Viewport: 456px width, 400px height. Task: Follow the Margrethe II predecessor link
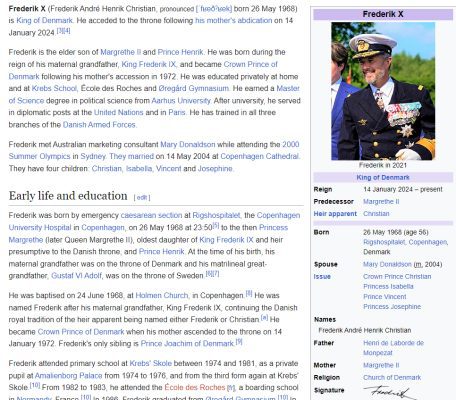[381, 202]
